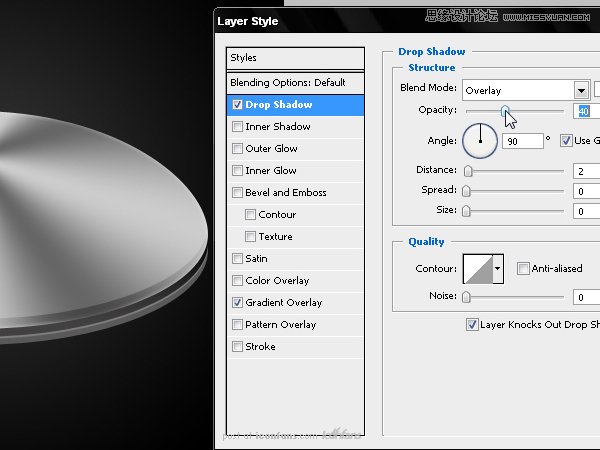The width and height of the screenshot is (600, 450).
Task: Toggle Layer Knocks Out Drop Shadow checkbox
Action: coord(472,324)
